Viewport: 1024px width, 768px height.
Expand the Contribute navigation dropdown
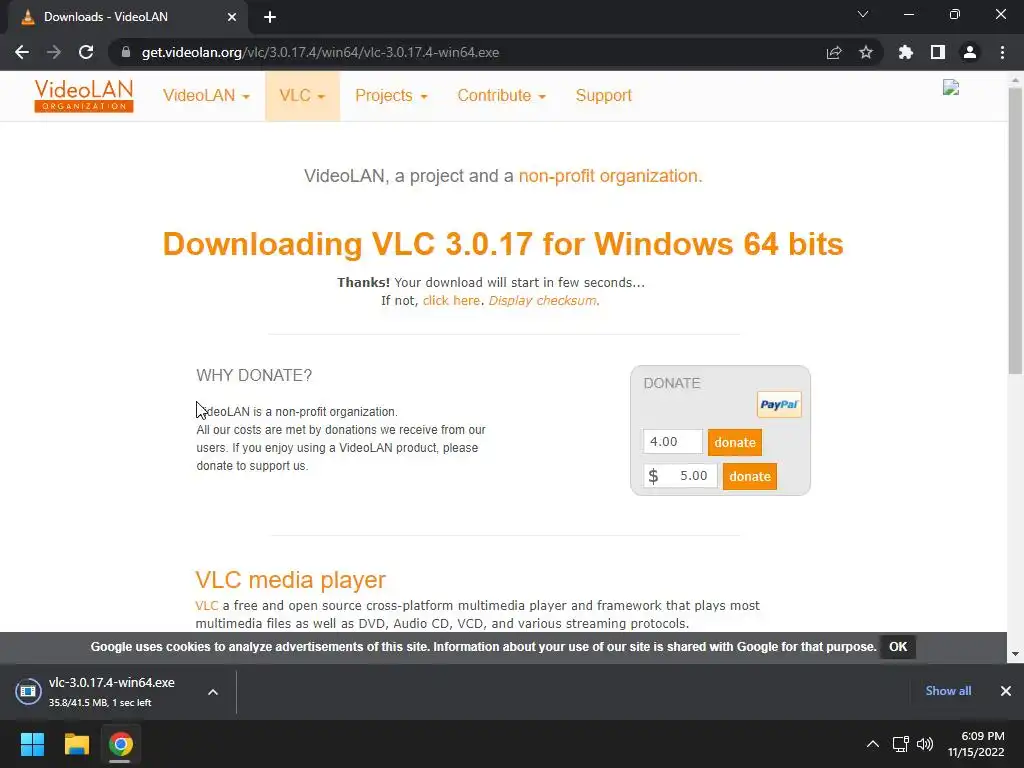pos(502,96)
